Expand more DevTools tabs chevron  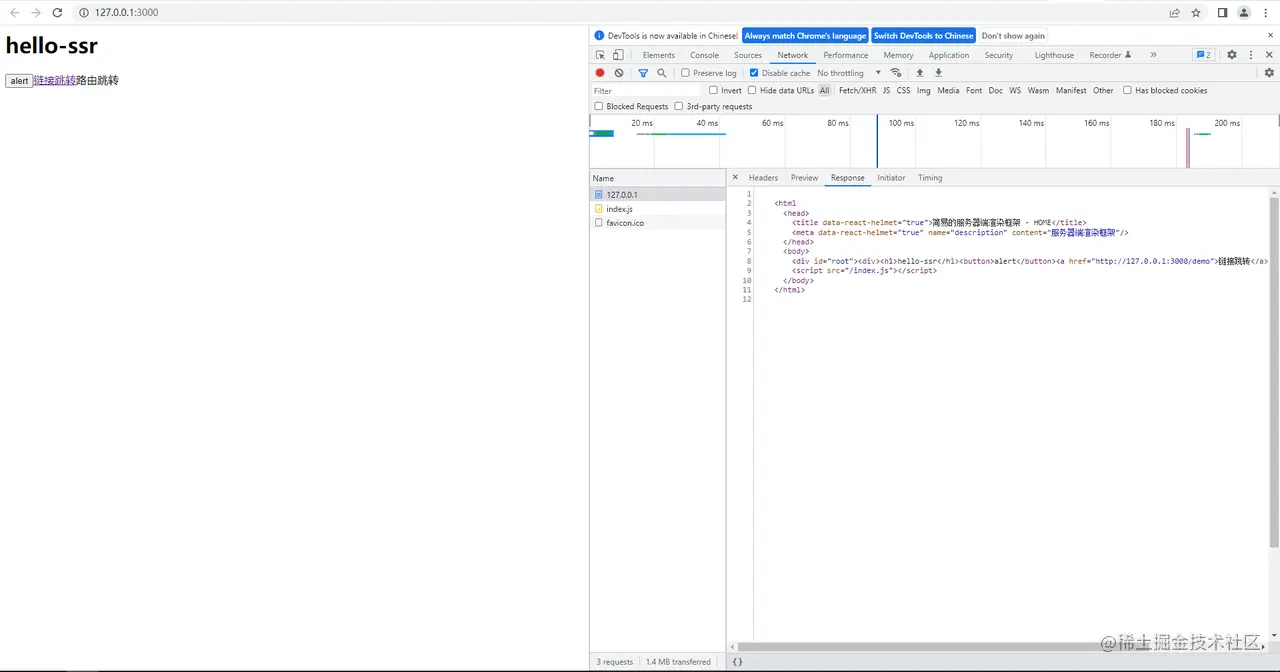1153,55
